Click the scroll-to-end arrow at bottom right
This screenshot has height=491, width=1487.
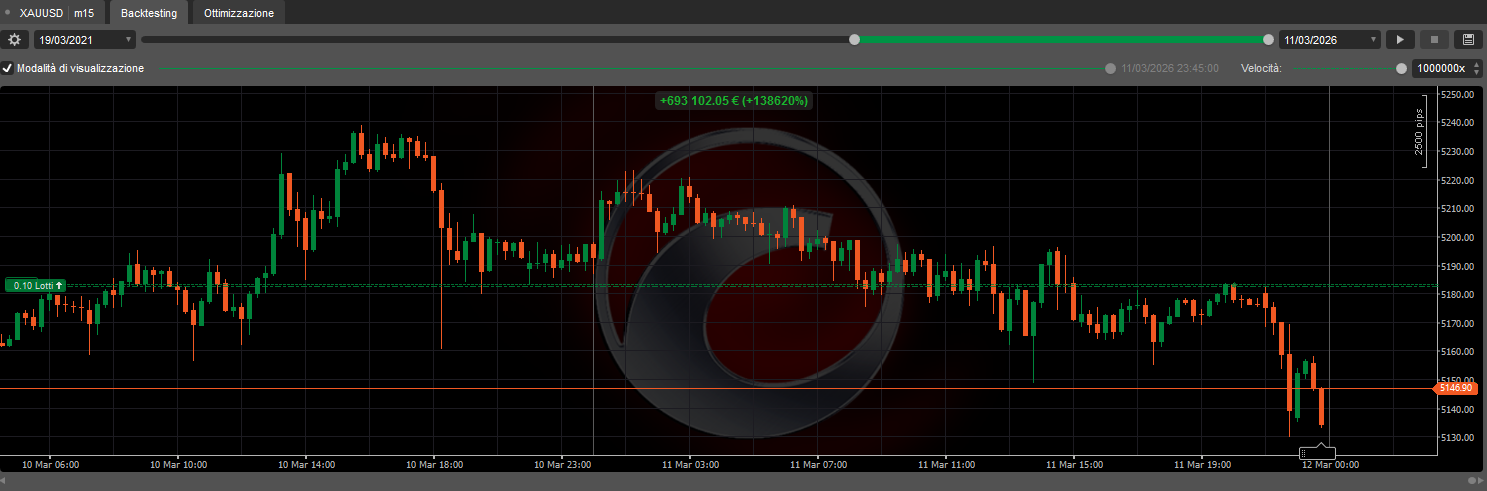tap(1479, 481)
